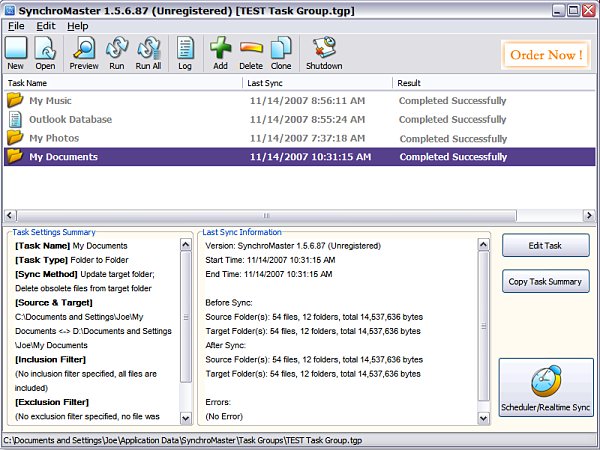This screenshot has height=450, width=600.
Task: Click Last Sync Information up scroll arrow
Action: [483, 245]
